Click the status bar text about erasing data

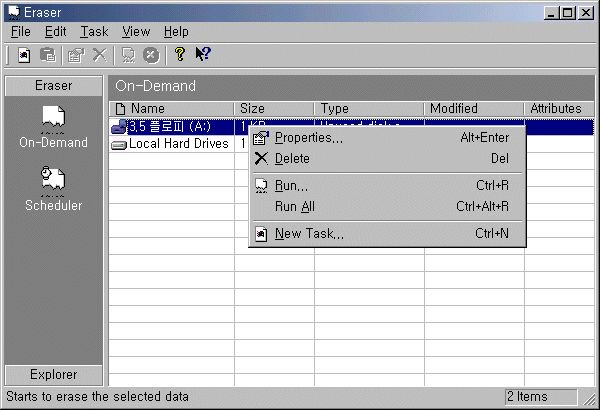click(98, 397)
